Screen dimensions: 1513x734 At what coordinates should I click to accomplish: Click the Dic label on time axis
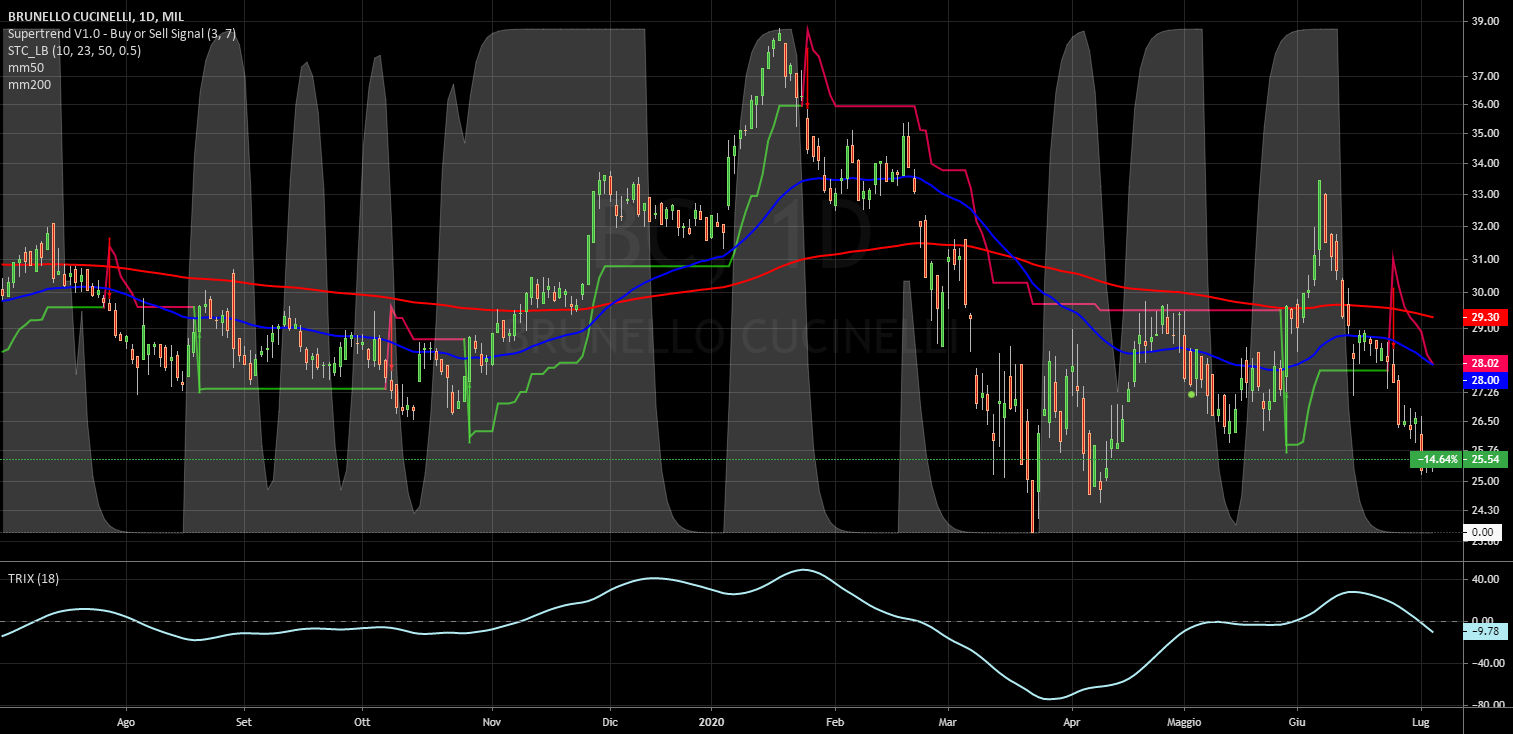click(611, 721)
